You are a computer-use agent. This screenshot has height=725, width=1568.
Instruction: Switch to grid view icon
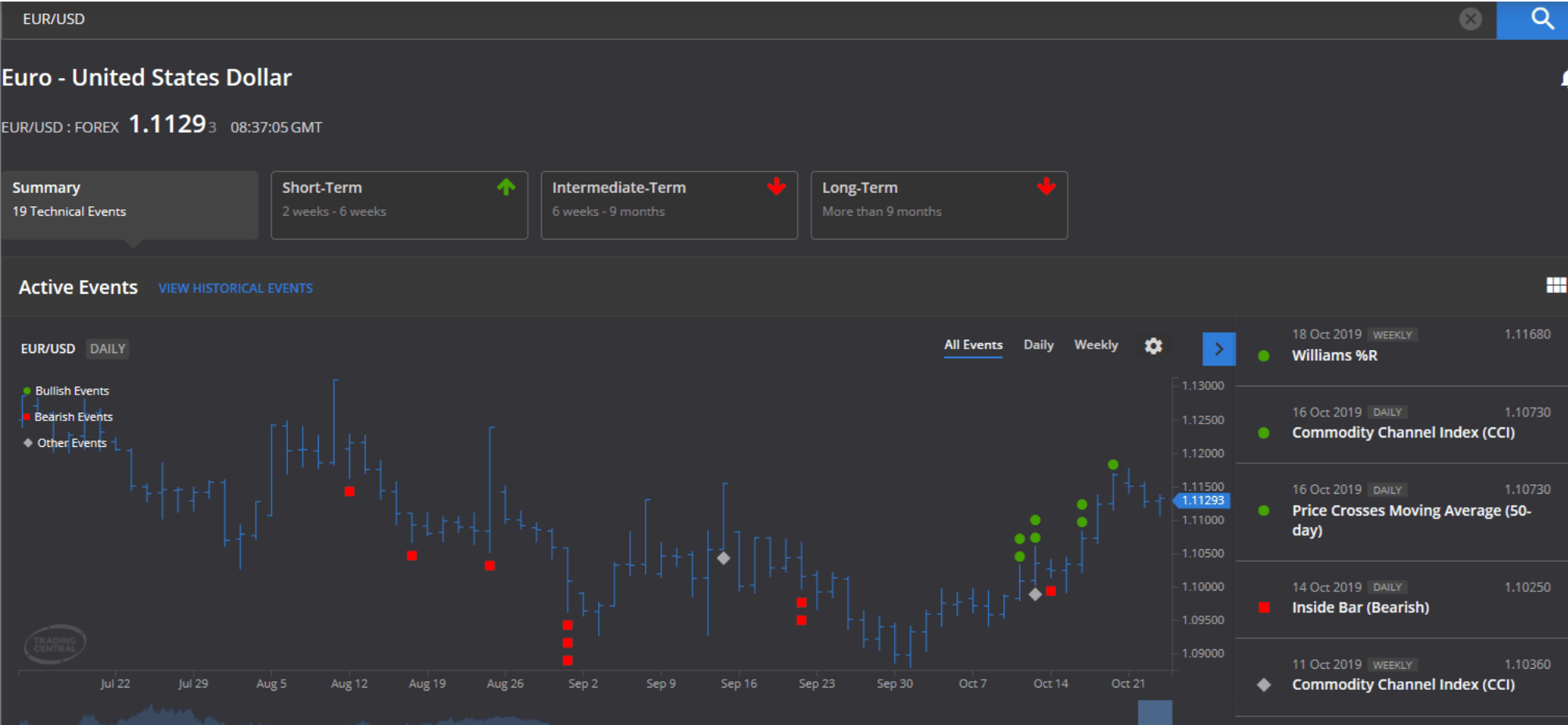point(1556,286)
